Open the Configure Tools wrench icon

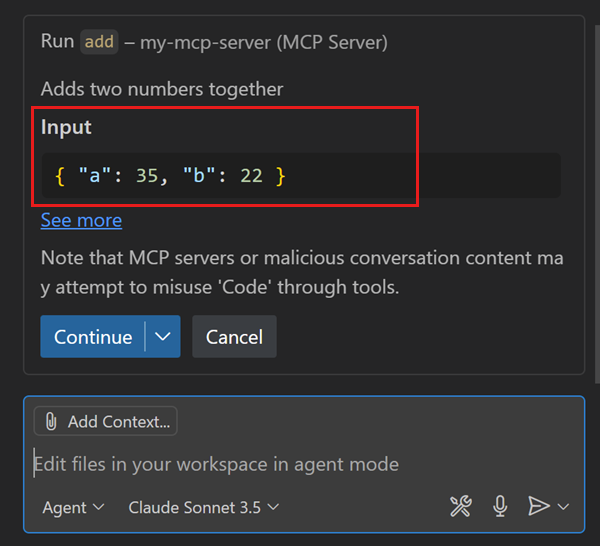click(x=460, y=507)
